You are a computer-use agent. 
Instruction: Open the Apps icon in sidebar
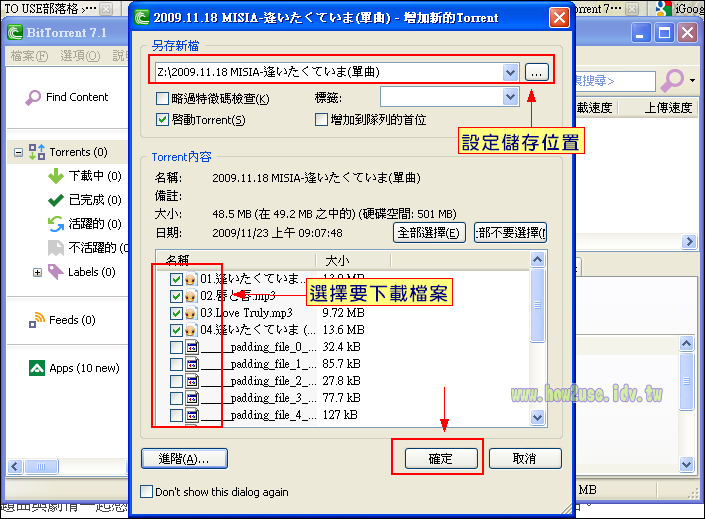click(37, 368)
